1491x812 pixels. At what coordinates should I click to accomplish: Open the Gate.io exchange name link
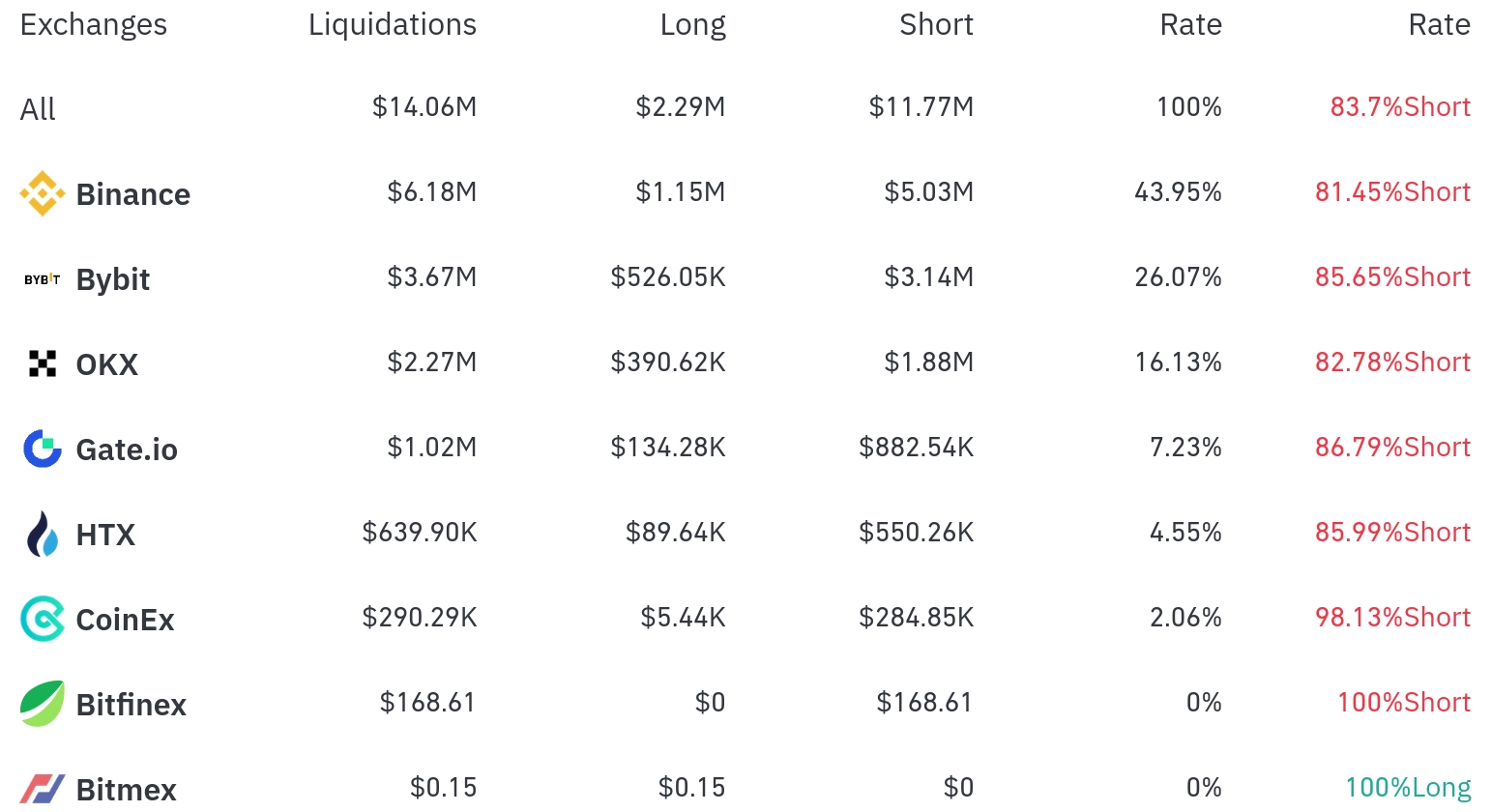pos(127,449)
